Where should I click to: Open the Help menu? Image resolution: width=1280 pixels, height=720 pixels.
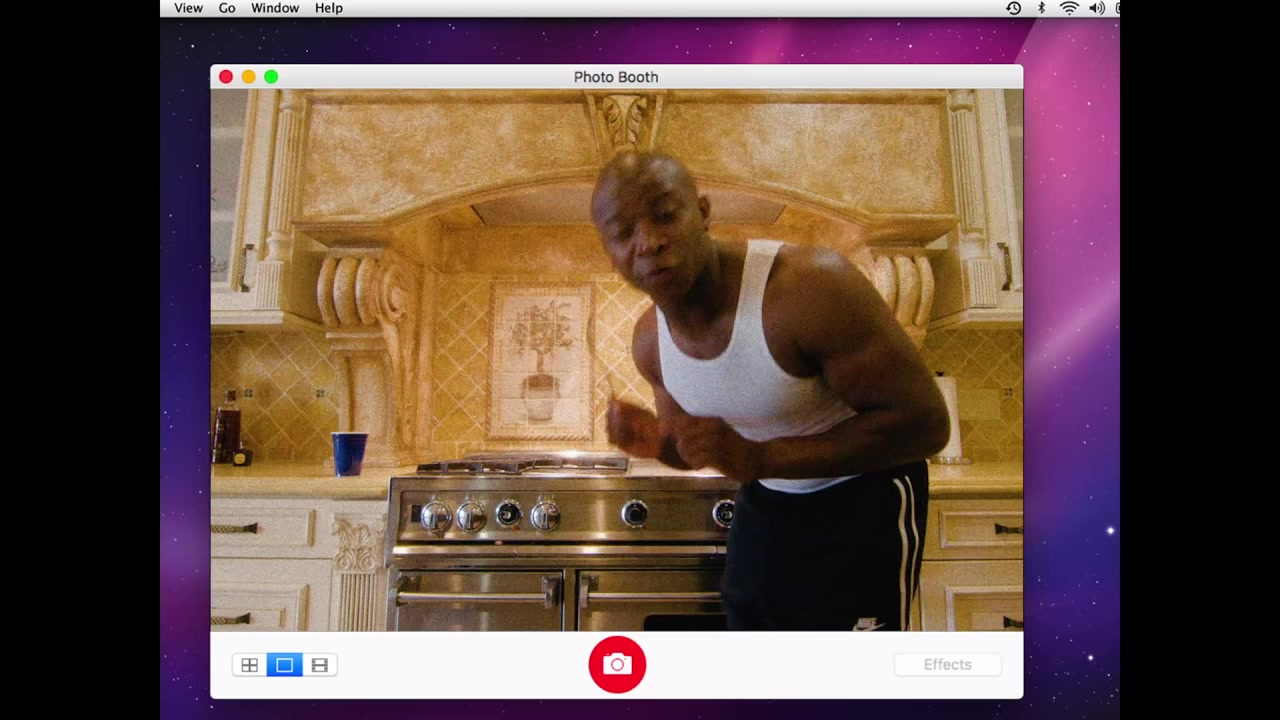[329, 8]
